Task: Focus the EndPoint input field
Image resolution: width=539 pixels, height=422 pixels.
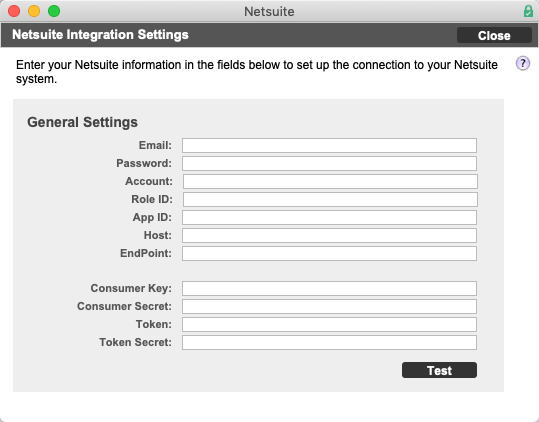Action: 329,253
